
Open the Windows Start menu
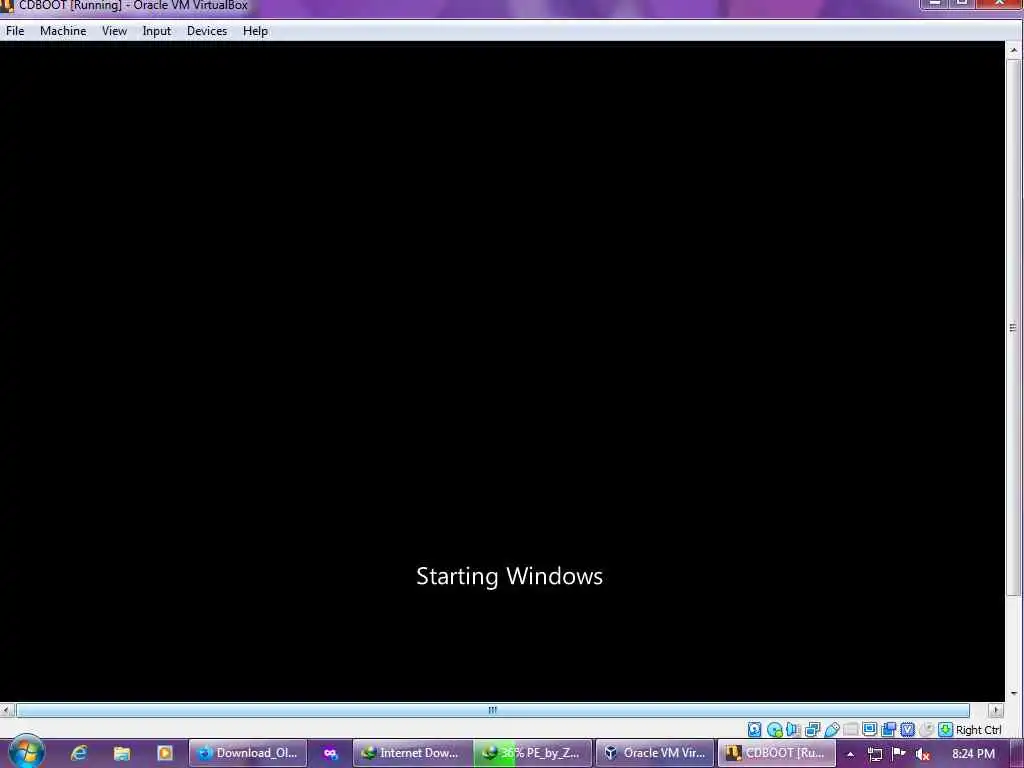(x=26, y=752)
